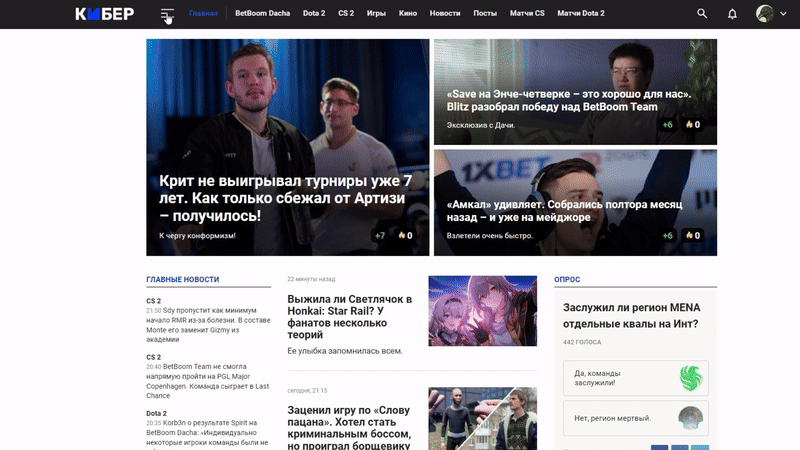Click the +7 rating on Крит article

tap(380, 235)
